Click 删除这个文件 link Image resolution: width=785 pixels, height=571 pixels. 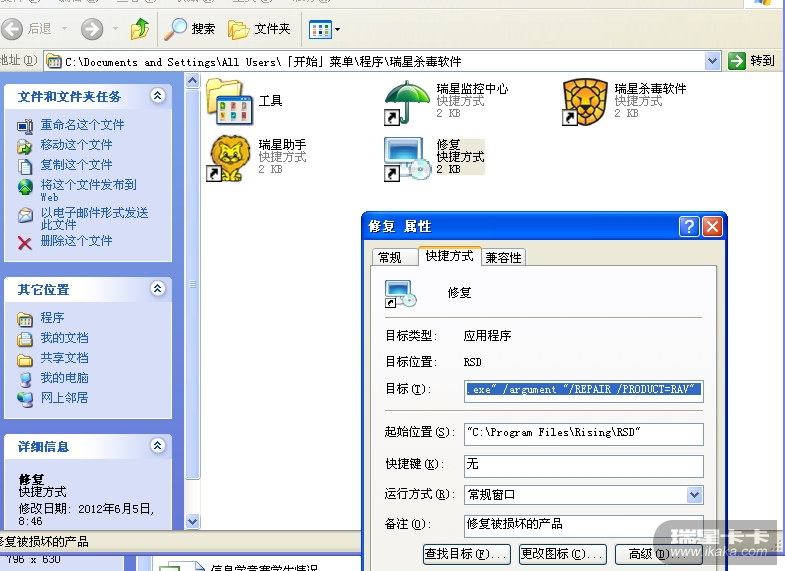pos(77,241)
